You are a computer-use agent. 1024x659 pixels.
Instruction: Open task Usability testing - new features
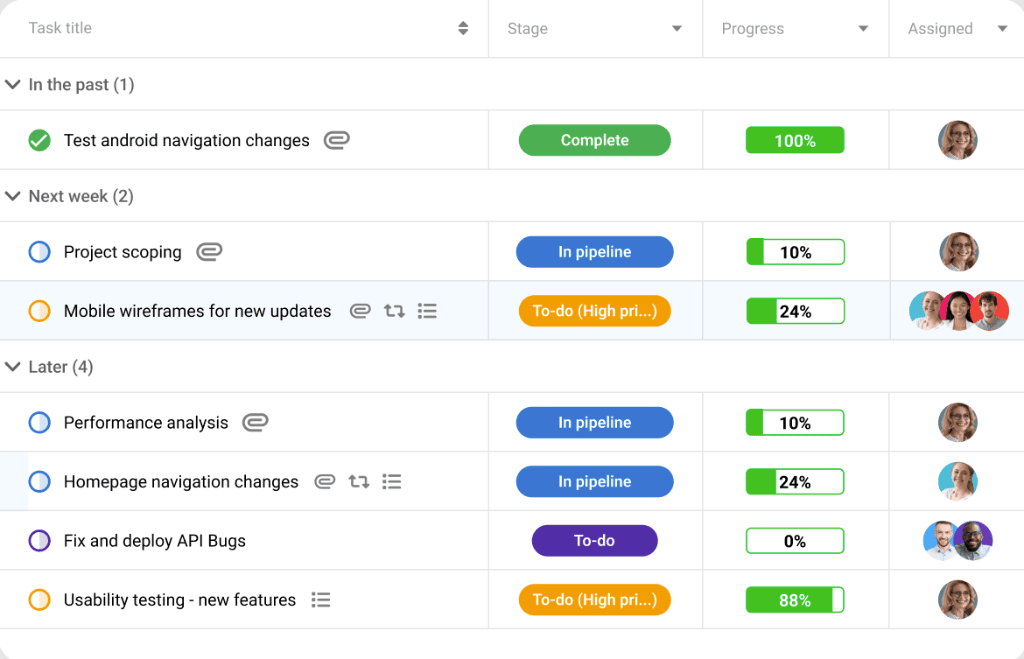pyautogui.click(x=180, y=600)
